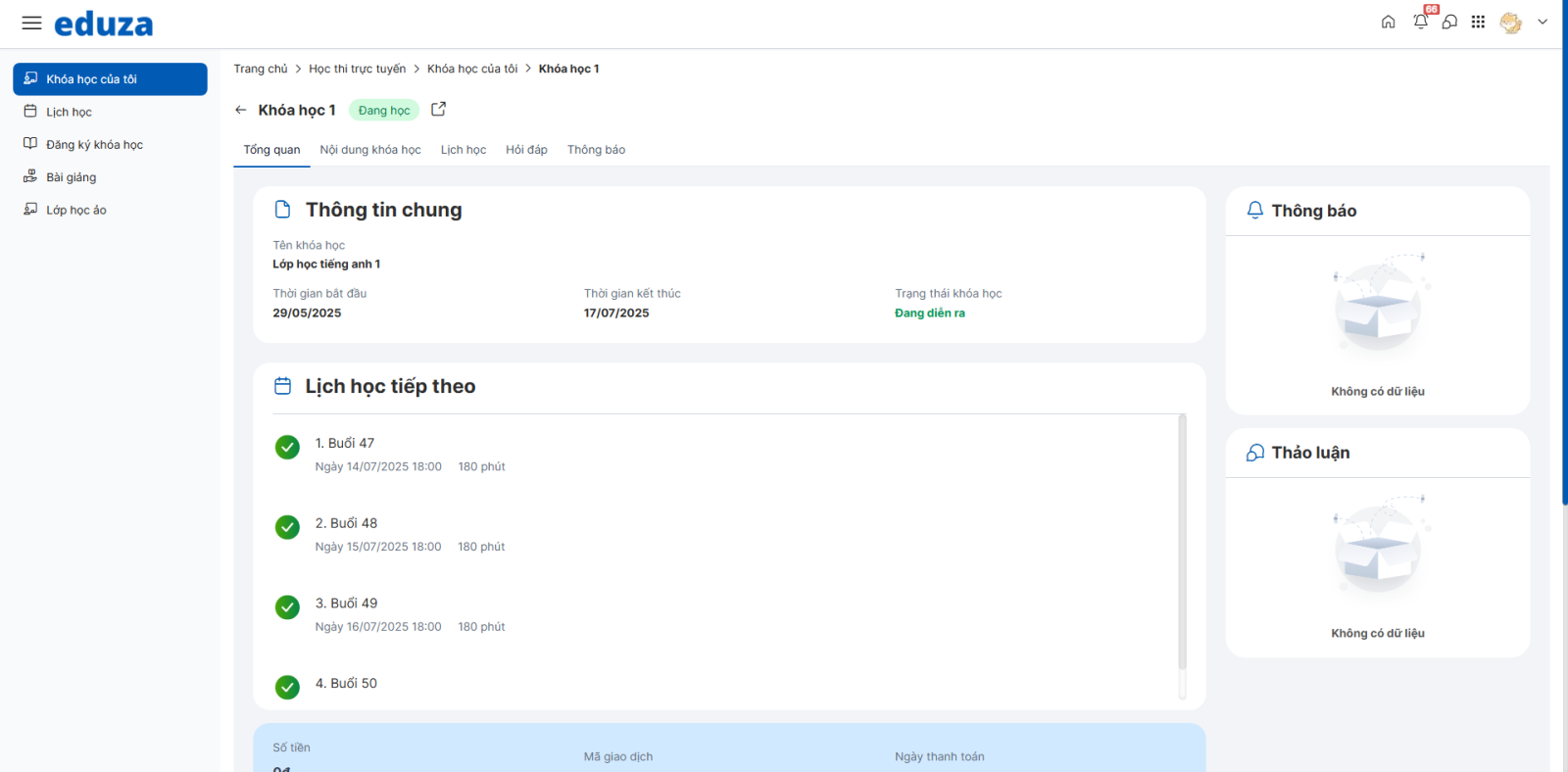Screen dimensions: 1568x772
Task: Go to Trang chủ breadcrumb link
Action: coord(261,69)
